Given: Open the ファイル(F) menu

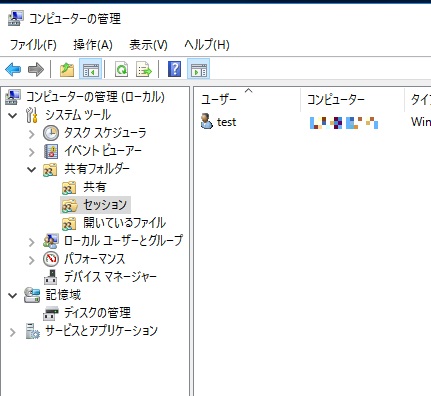Looking at the screenshot, I should pos(33,45).
